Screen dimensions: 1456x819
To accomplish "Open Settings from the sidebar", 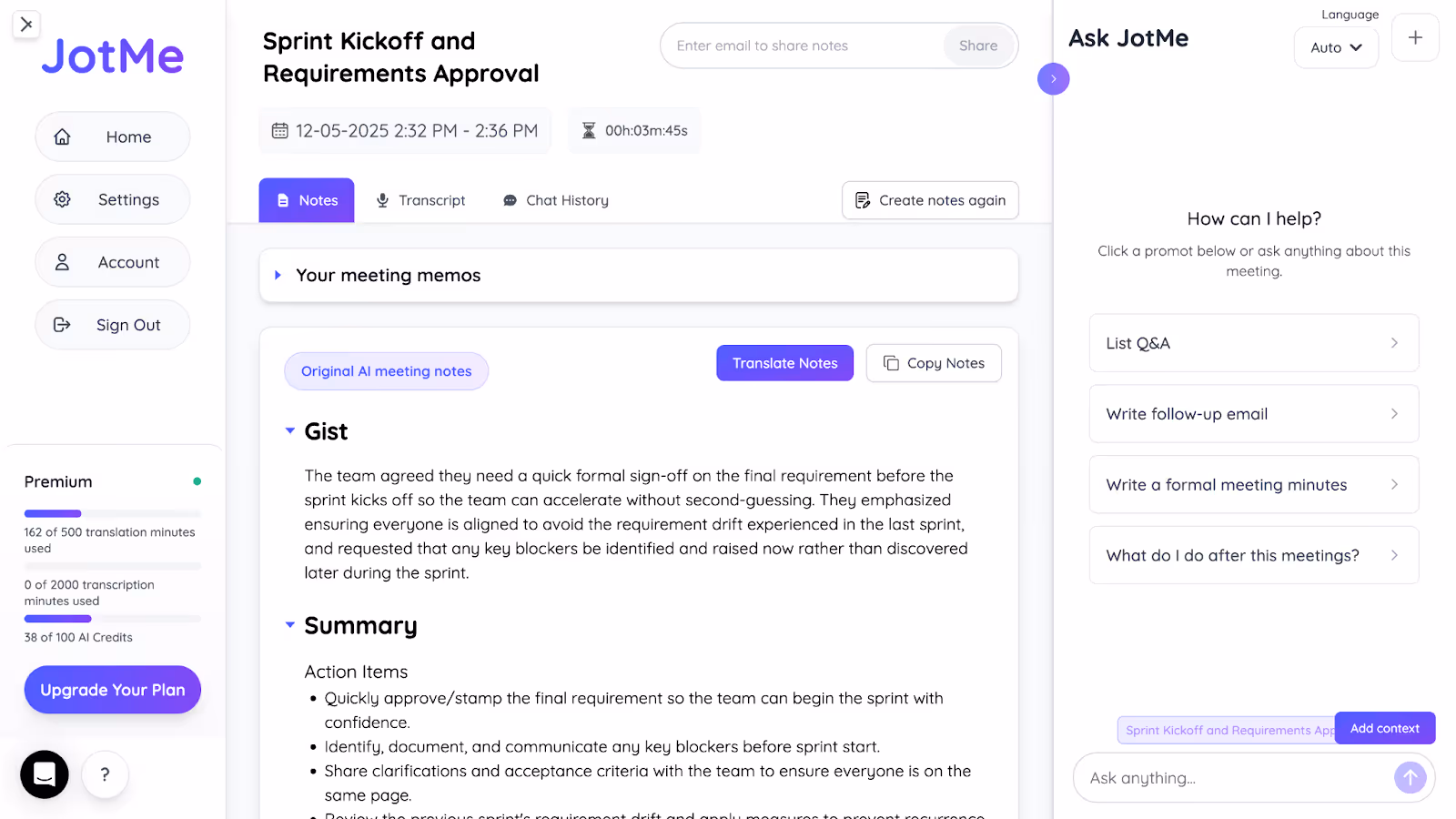I will [x=113, y=199].
